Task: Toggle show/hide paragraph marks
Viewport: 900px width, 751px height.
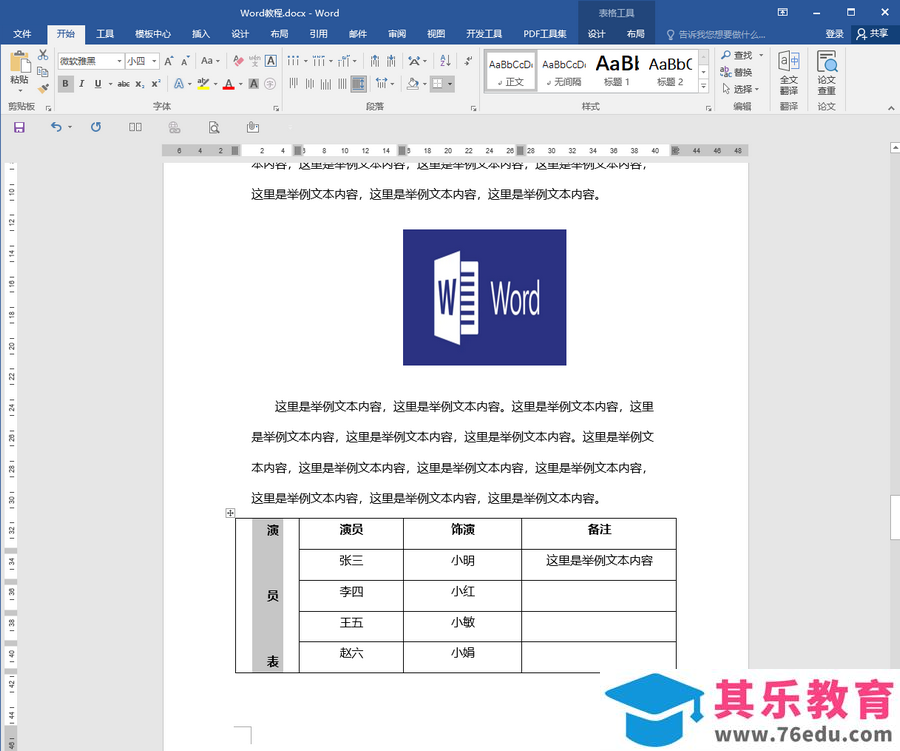Action: coord(468,61)
